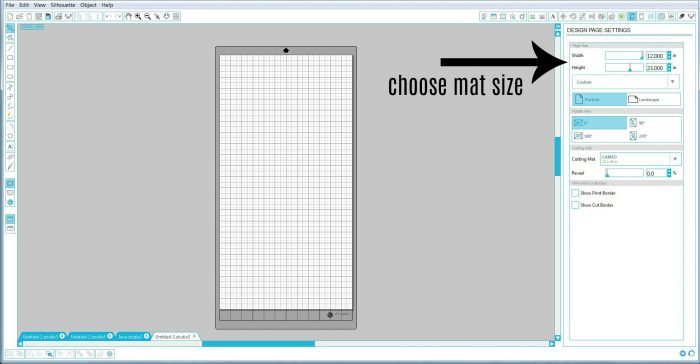Enable the Show Print Border checkbox
Image resolution: width=700 pixels, height=364 pixels.
(575, 193)
